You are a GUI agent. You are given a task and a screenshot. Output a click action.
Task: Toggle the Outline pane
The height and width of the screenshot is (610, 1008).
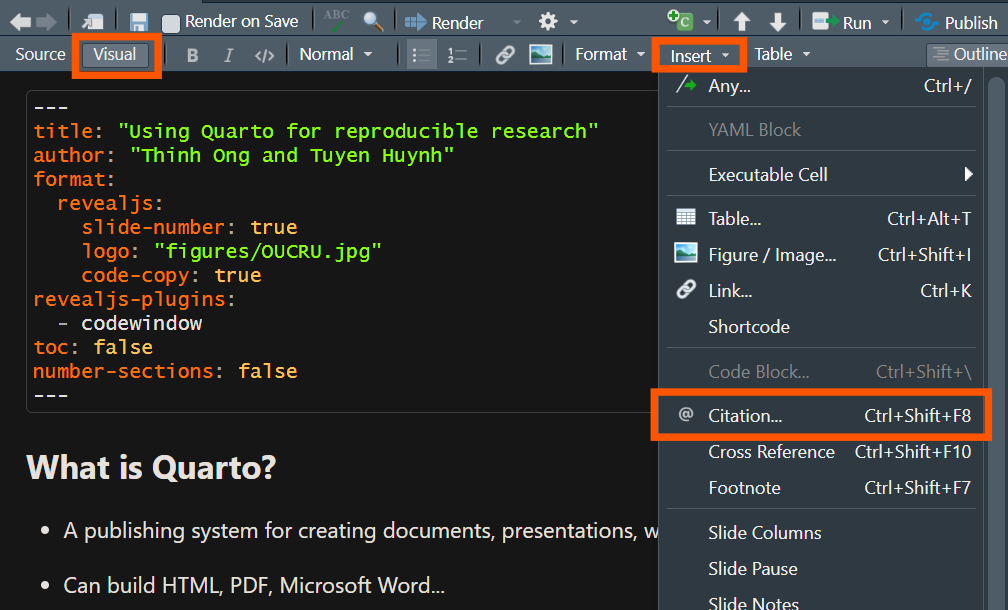tap(966, 54)
